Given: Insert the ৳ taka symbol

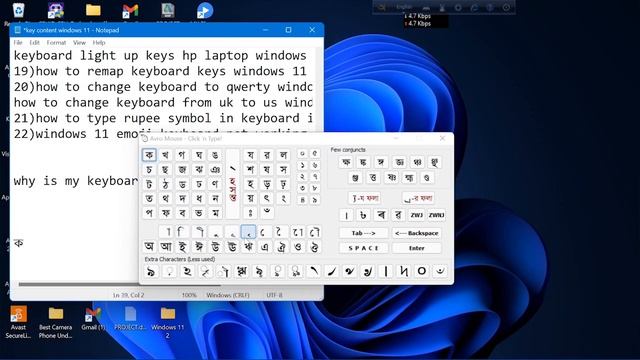Looking at the screenshot, I should [363, 215].
